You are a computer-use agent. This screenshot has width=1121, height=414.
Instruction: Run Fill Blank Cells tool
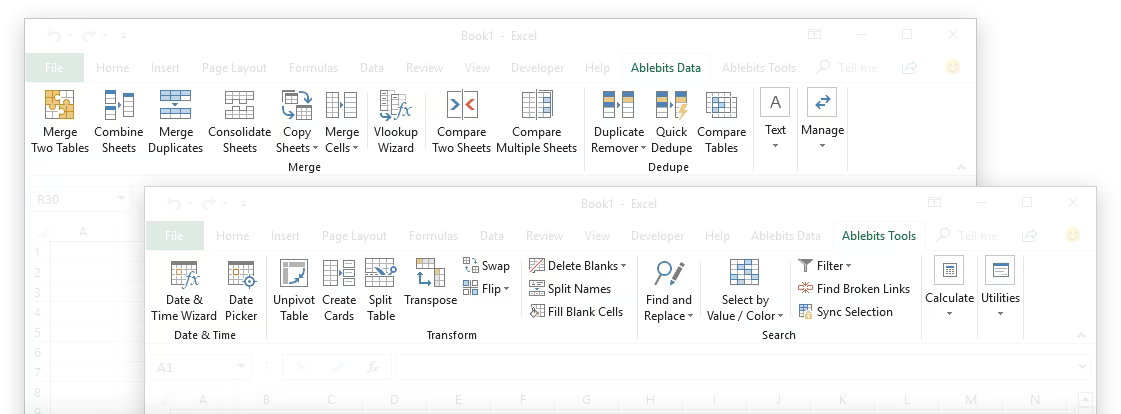point(576,311)
